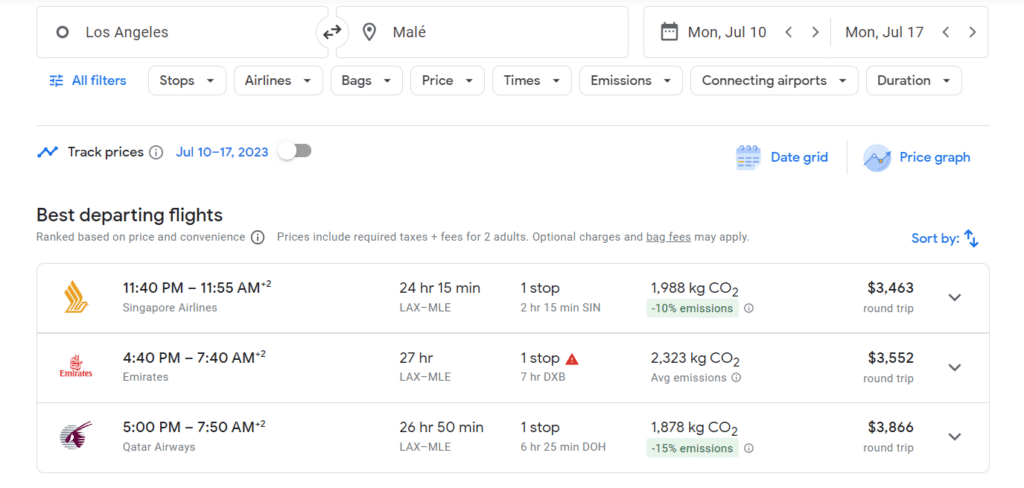Click the Sort by label
Image resolution: width=1024 pixels, height=488 pixels.
[935, 238]
